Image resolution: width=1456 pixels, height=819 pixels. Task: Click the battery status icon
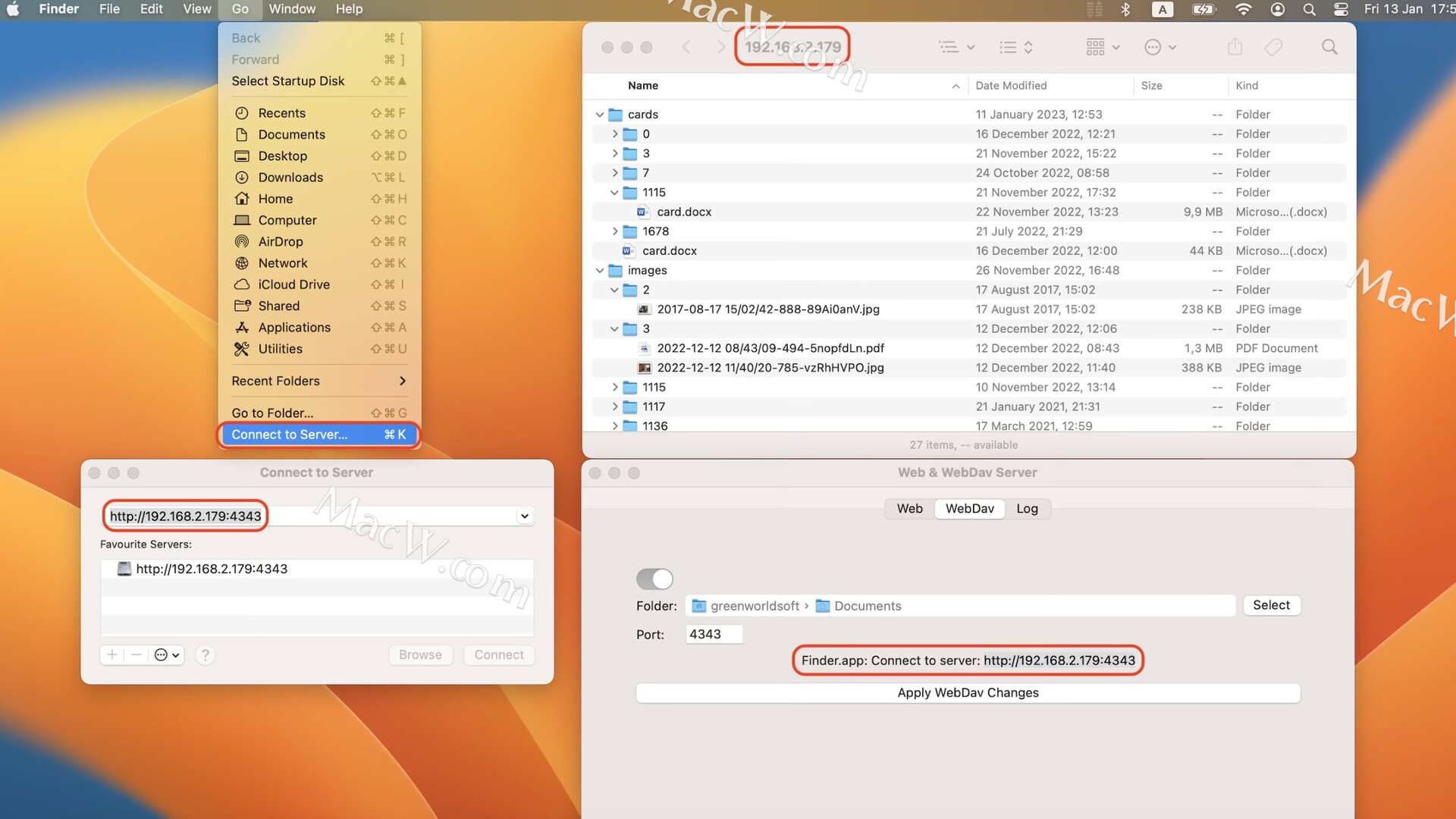point(1203,9)
